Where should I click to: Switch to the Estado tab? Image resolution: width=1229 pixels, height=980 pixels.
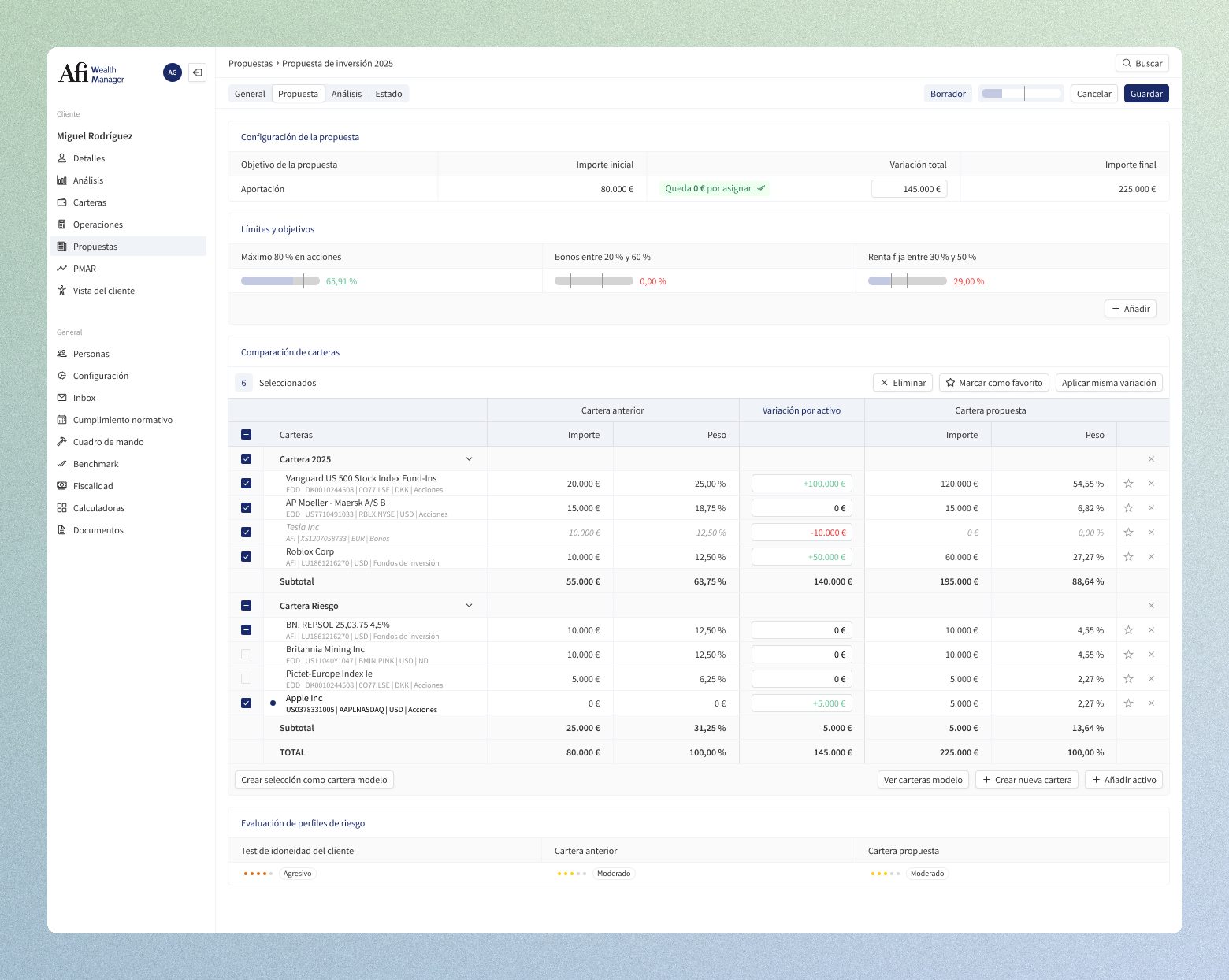coord(388,93)
